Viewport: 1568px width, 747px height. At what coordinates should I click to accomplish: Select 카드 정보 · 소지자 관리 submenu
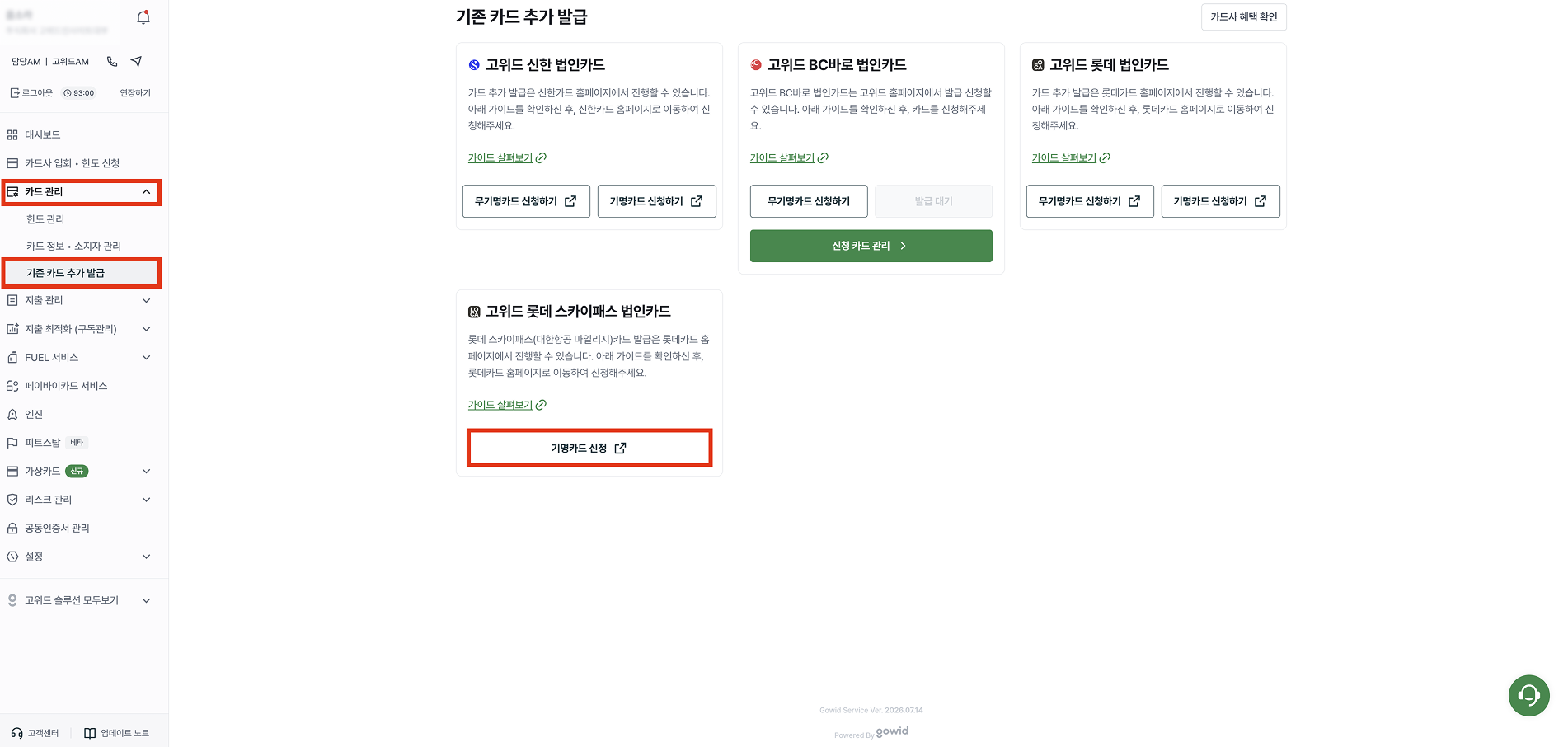tap(73, 246)
